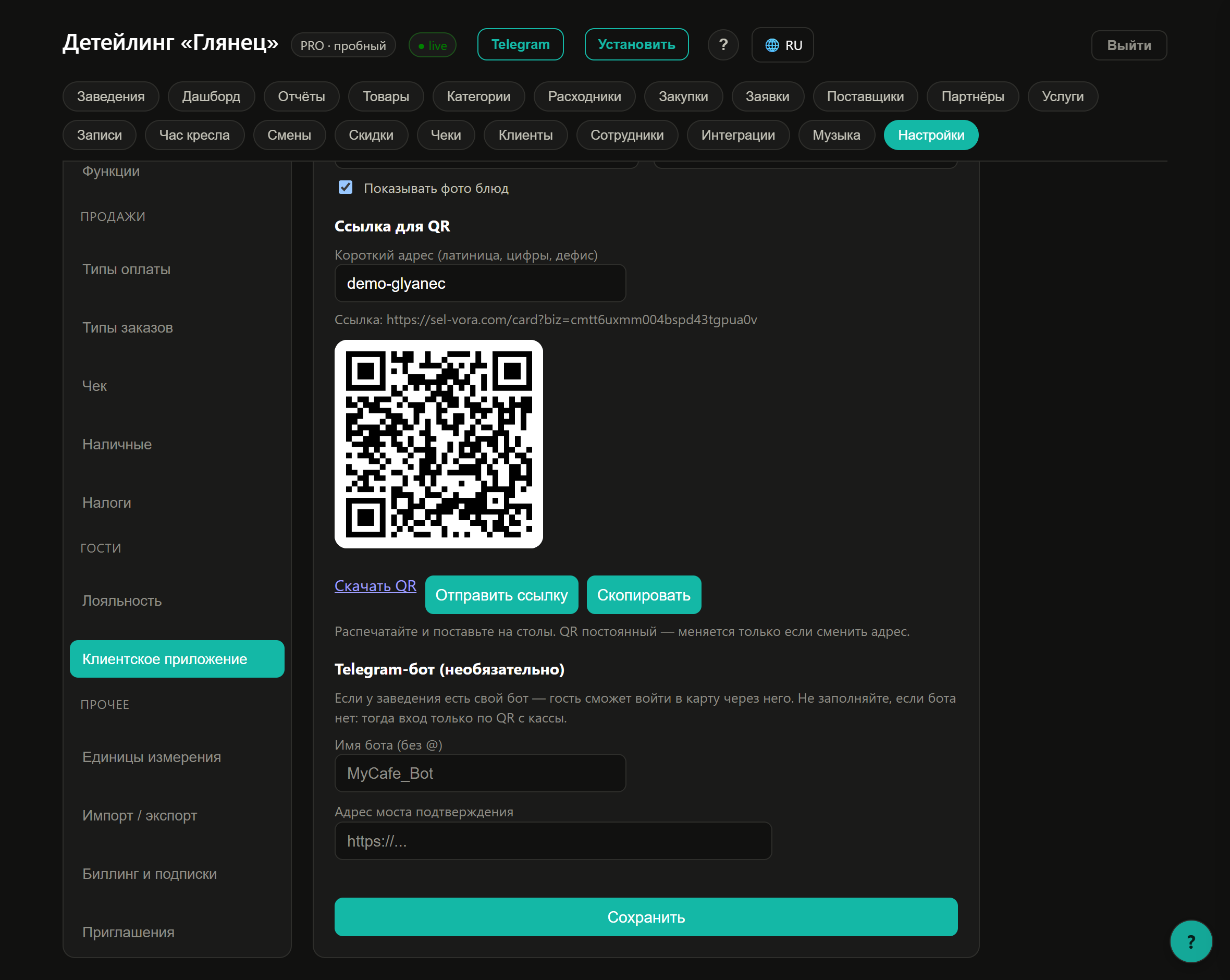Click the Telegram button in header
Screen dimensions: 1230x980
pyautogui.click(x=520, y=44)
